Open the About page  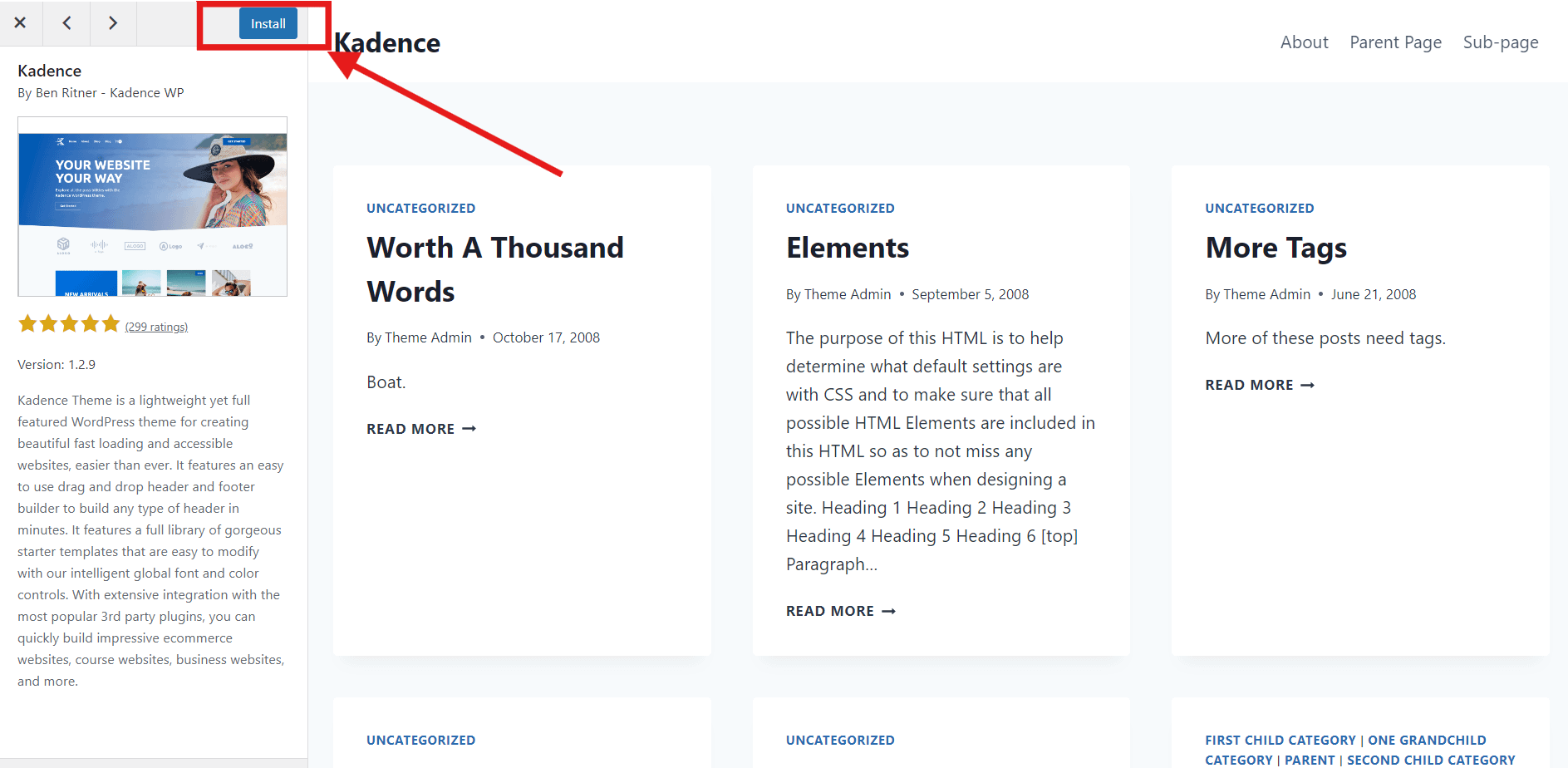(1304, 42)
